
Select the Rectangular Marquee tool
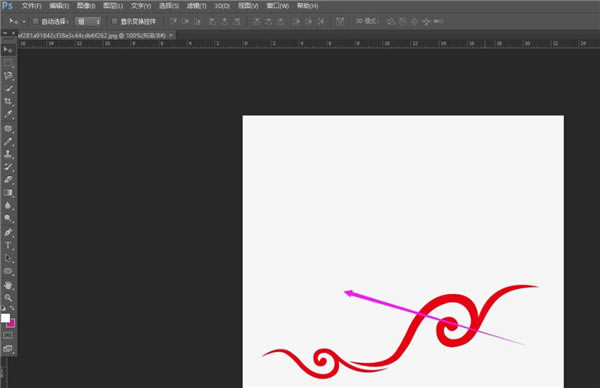point(8,63)
